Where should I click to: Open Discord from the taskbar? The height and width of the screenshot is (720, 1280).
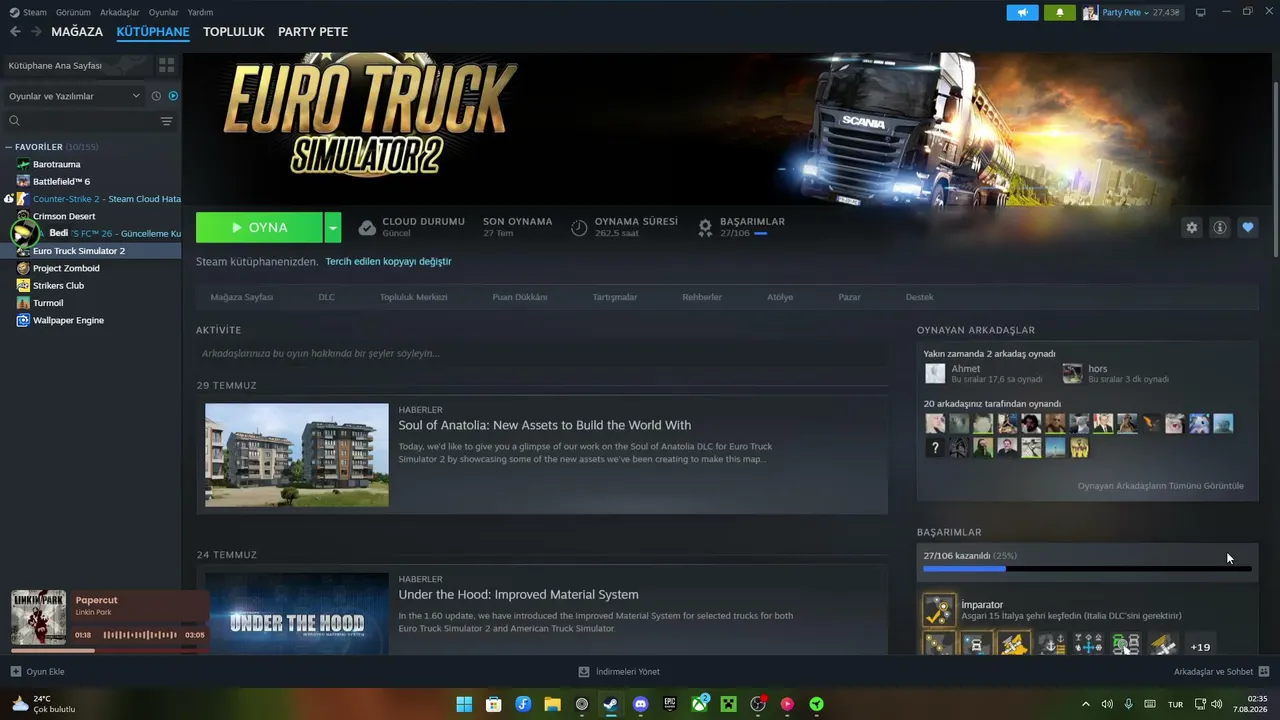point(641,704)
